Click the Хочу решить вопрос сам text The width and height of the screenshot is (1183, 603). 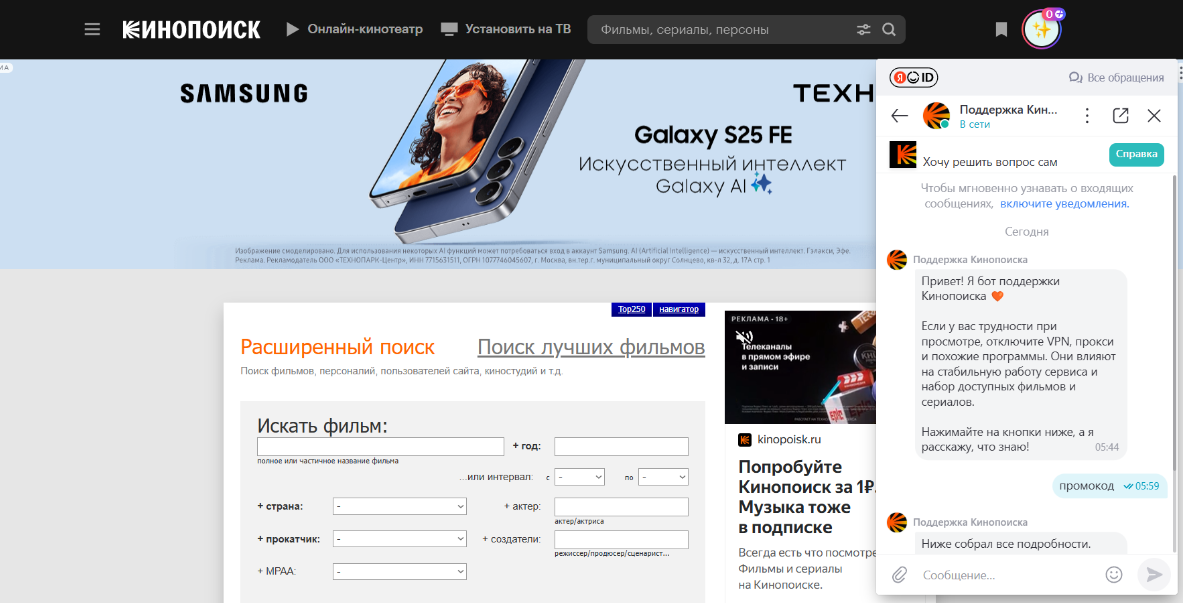pyautogui.click(x=990, y=162)
